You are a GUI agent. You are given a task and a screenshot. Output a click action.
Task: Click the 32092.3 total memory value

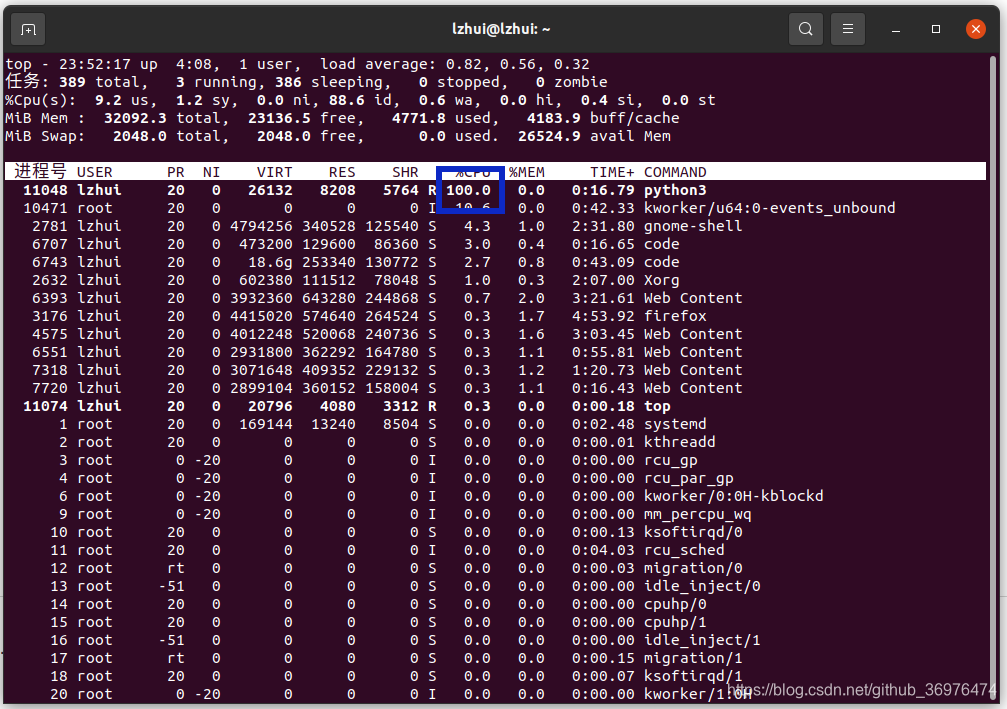coord(135,118)
